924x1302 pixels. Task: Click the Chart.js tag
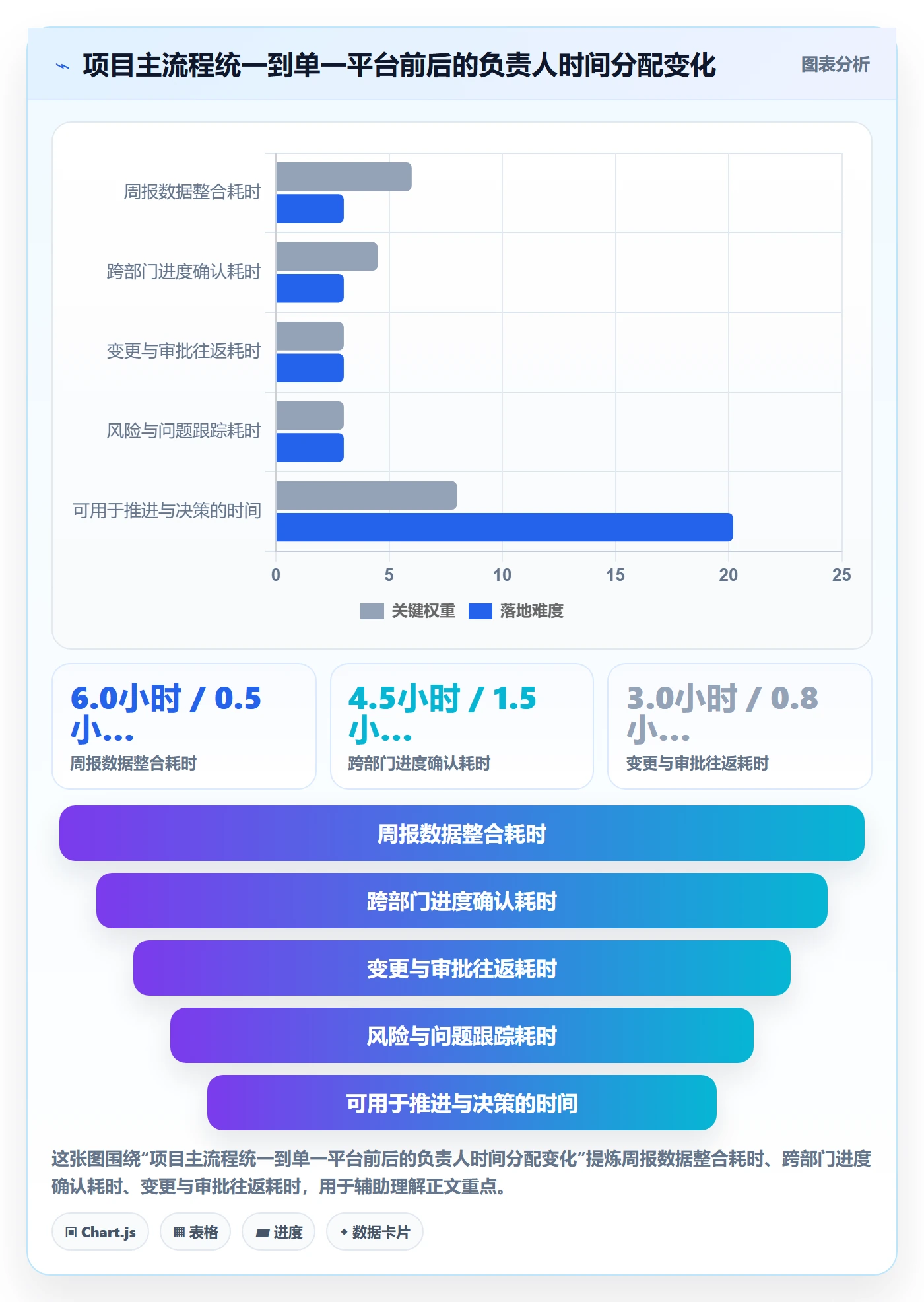[100, 1232]
